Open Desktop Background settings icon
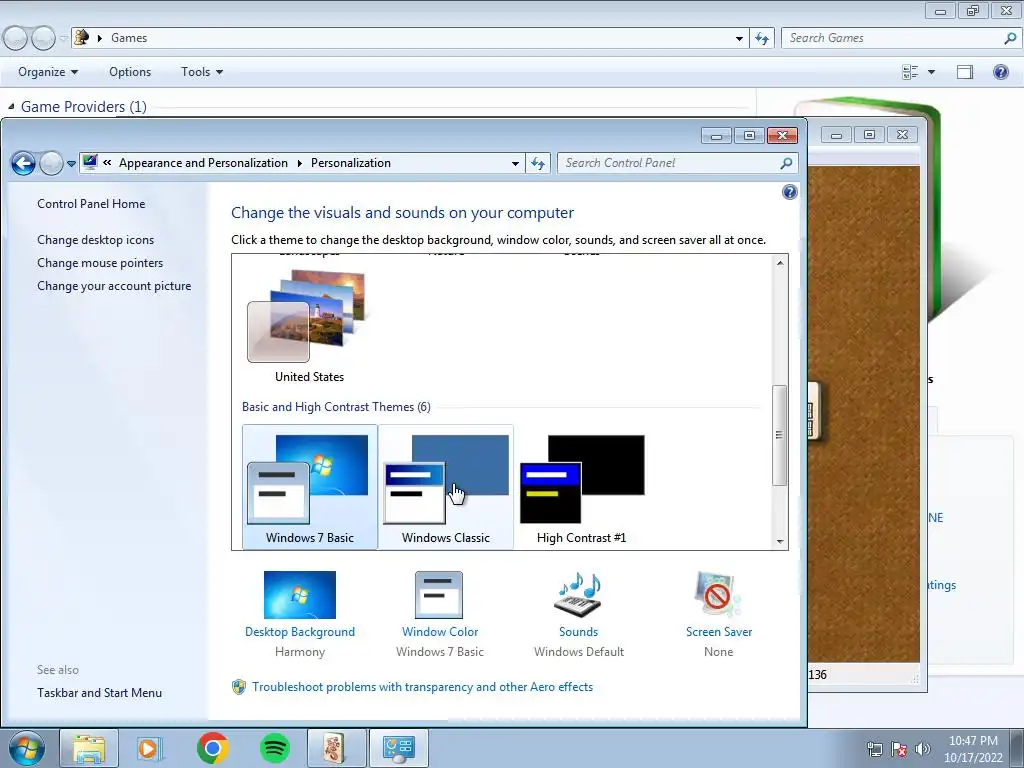 click(300, 595)
